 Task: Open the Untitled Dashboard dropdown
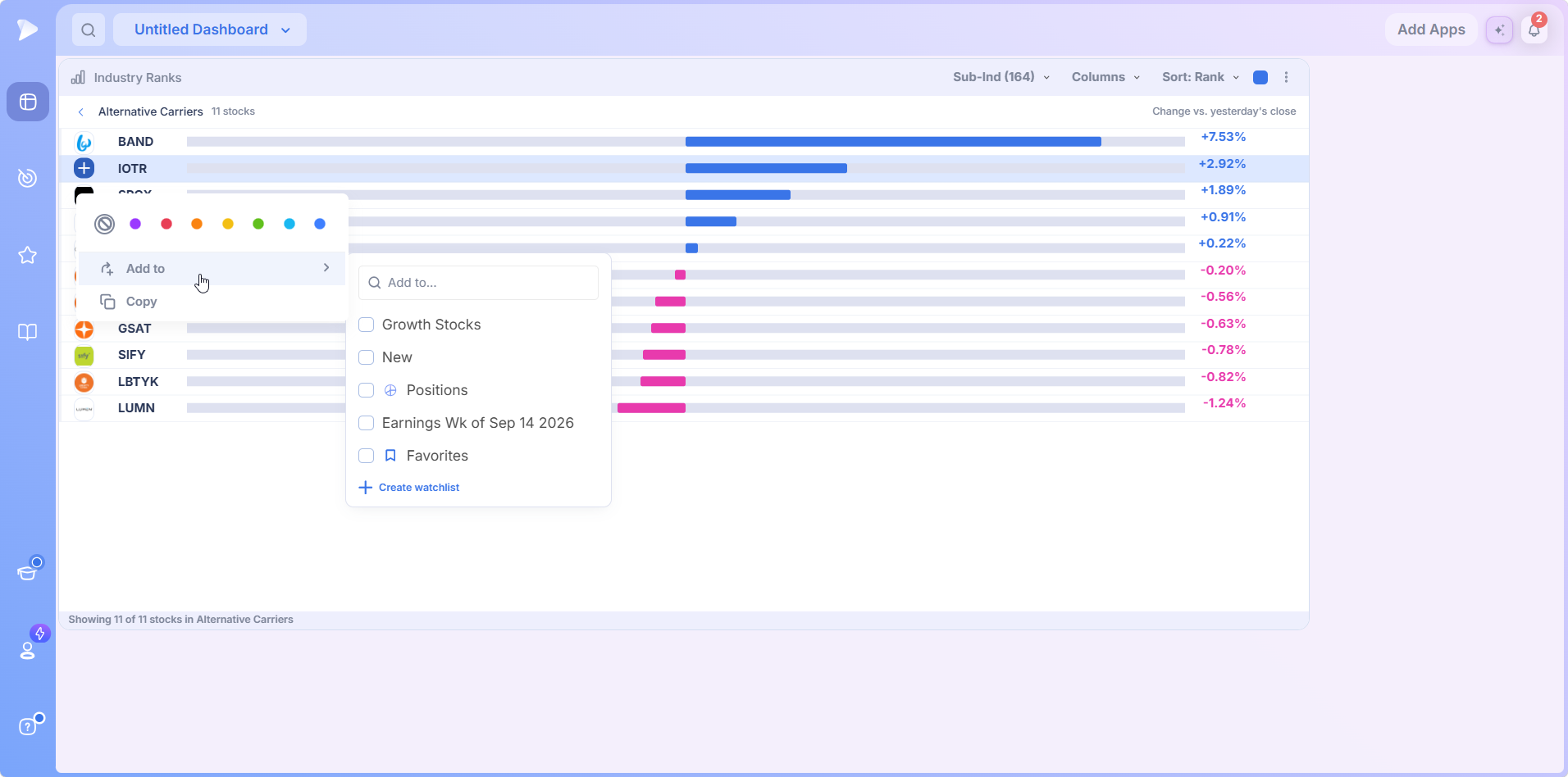click(210, 30)
